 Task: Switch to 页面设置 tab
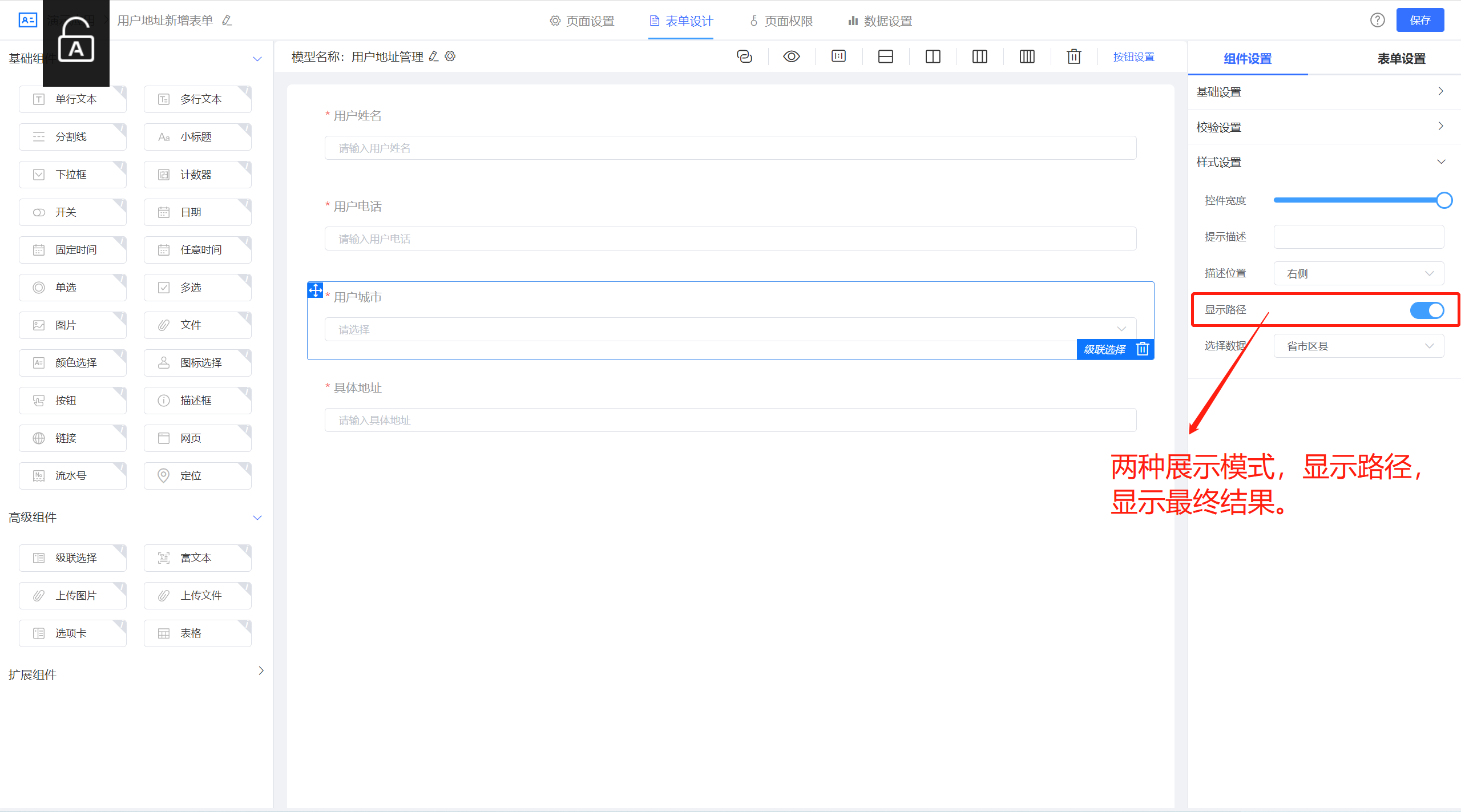tap(582, 21)
